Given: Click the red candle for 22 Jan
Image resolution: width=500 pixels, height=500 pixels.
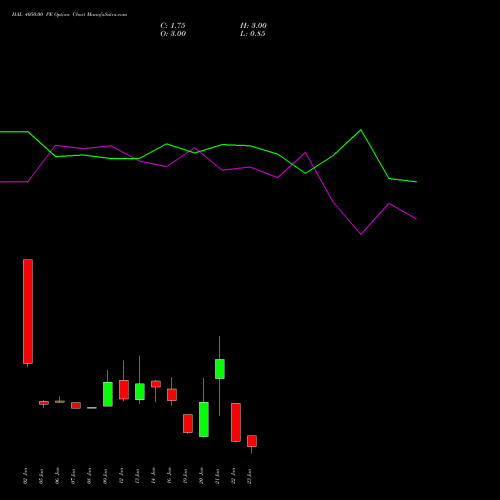Looking at the screenshot, I should (236, 422).
